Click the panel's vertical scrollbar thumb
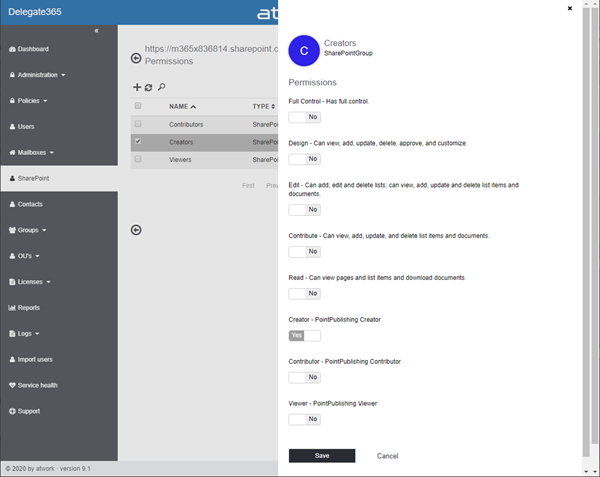Screen dimensions: 600x477 (x=586, y=232)
